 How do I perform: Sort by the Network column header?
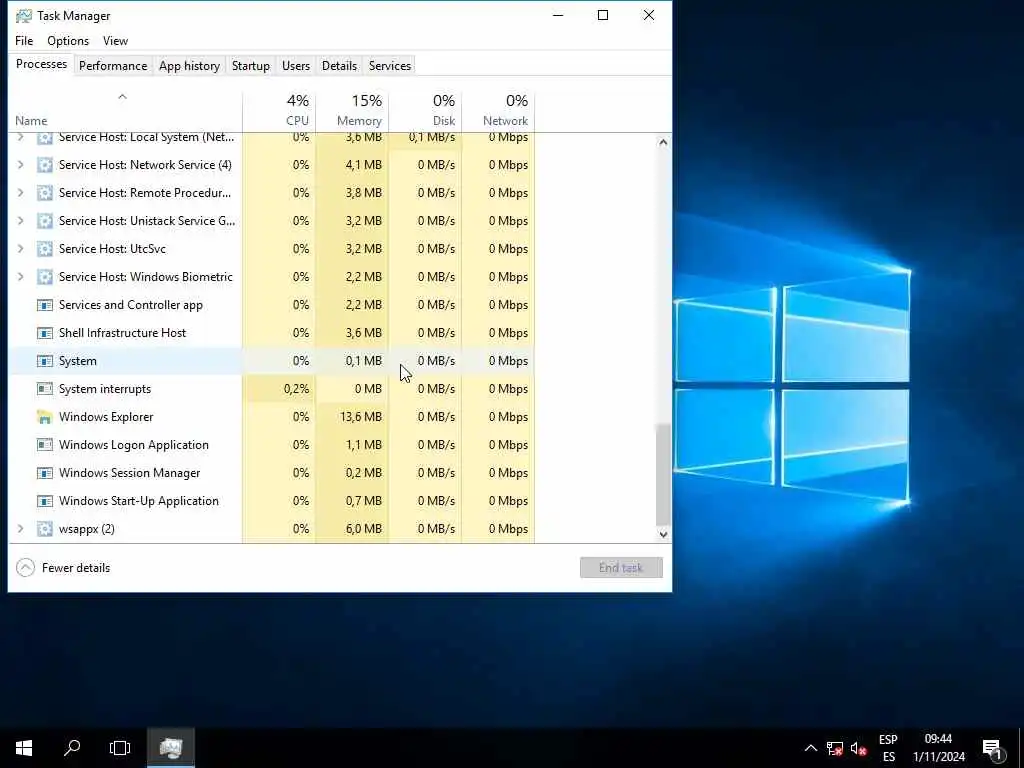click(498, 111)
